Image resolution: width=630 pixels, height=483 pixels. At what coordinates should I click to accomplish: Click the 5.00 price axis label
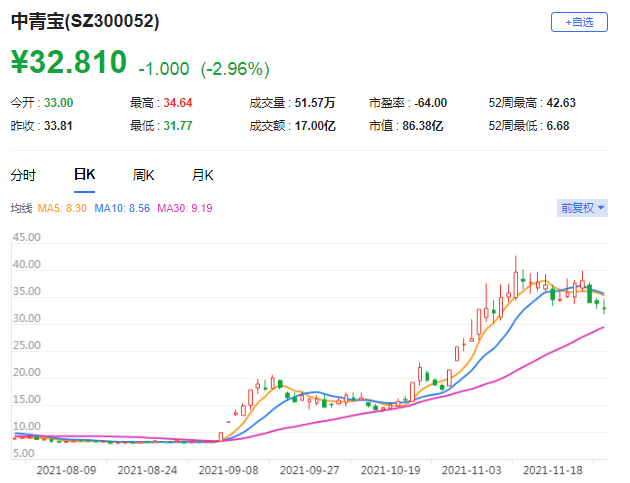24,453
